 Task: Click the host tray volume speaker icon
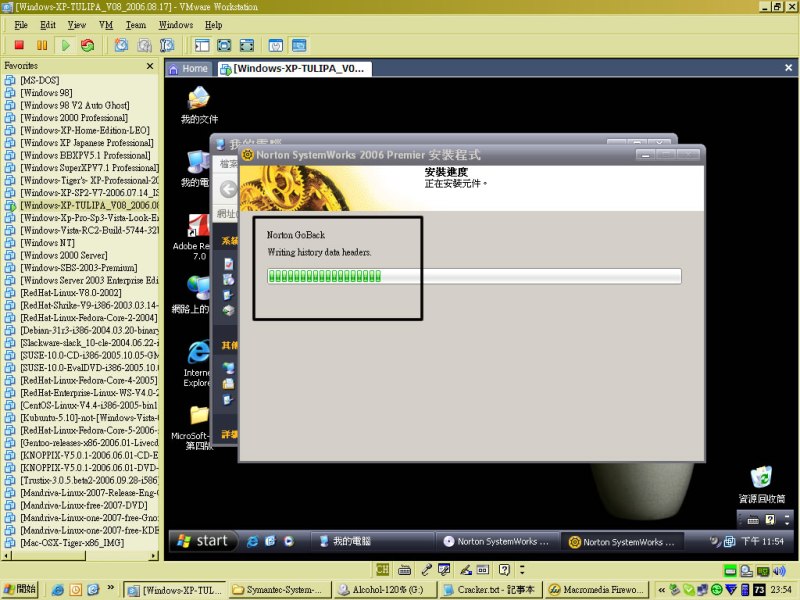[x=779, y=570]
